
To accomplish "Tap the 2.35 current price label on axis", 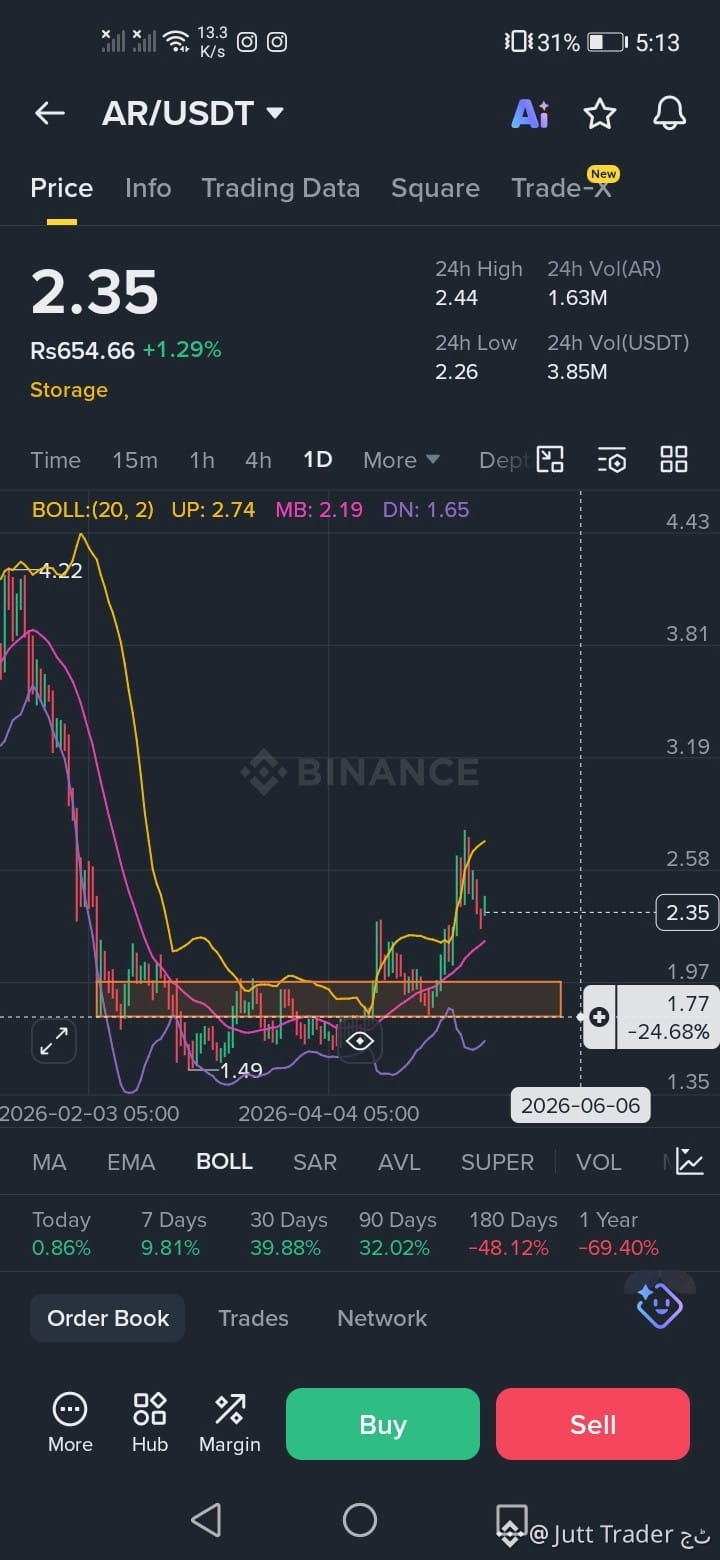I will [687, 912].
